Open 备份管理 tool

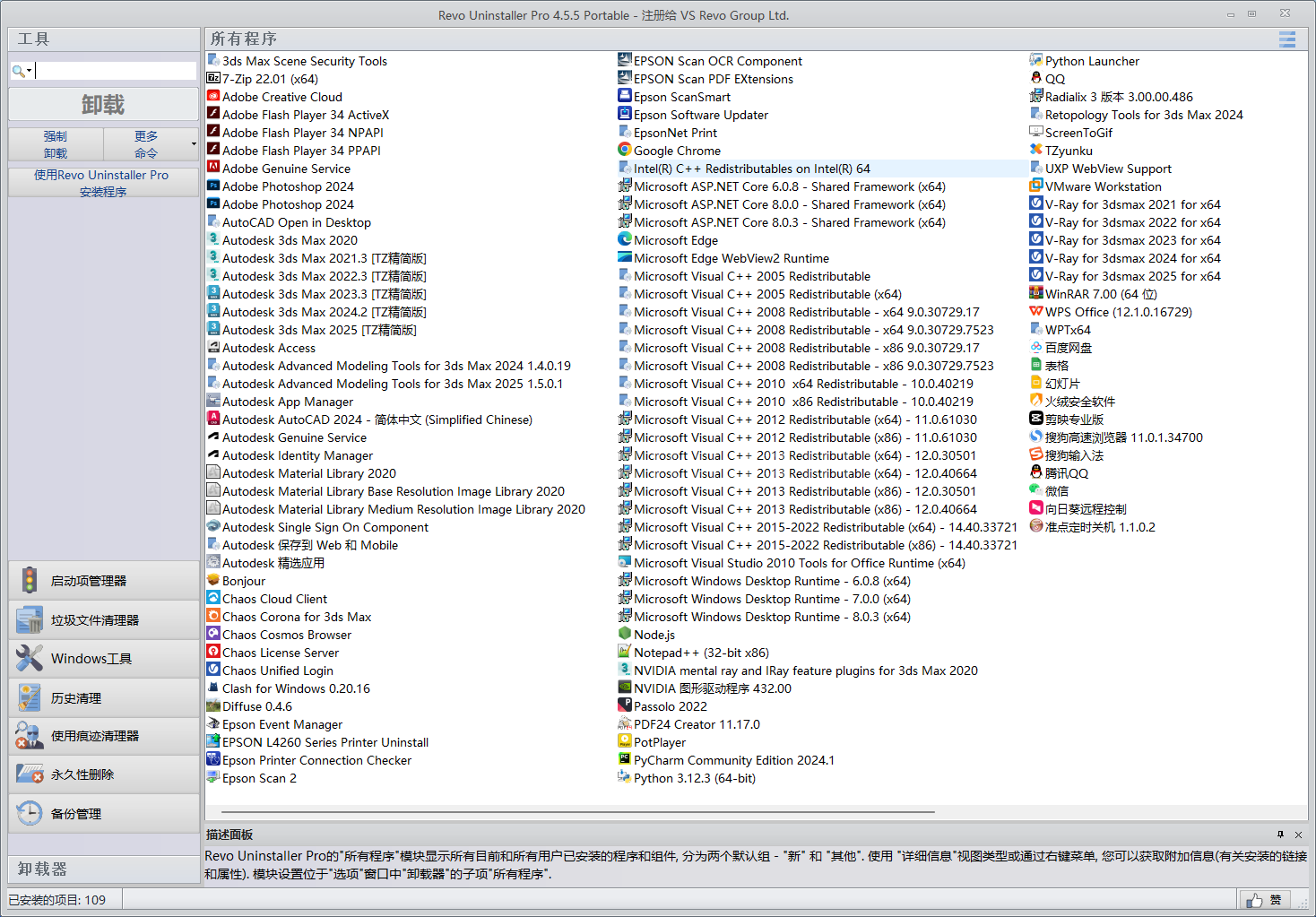pyautogui.click(x=104, y=814)
